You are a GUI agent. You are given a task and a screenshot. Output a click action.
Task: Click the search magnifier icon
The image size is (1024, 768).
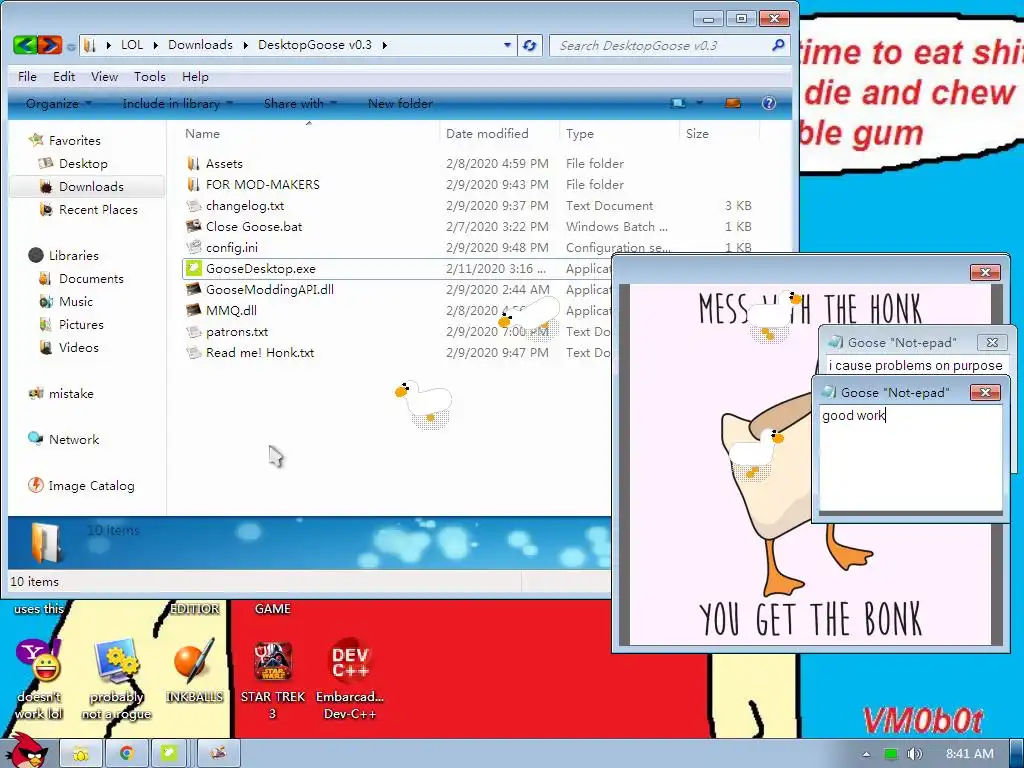[x=778, y=45]
